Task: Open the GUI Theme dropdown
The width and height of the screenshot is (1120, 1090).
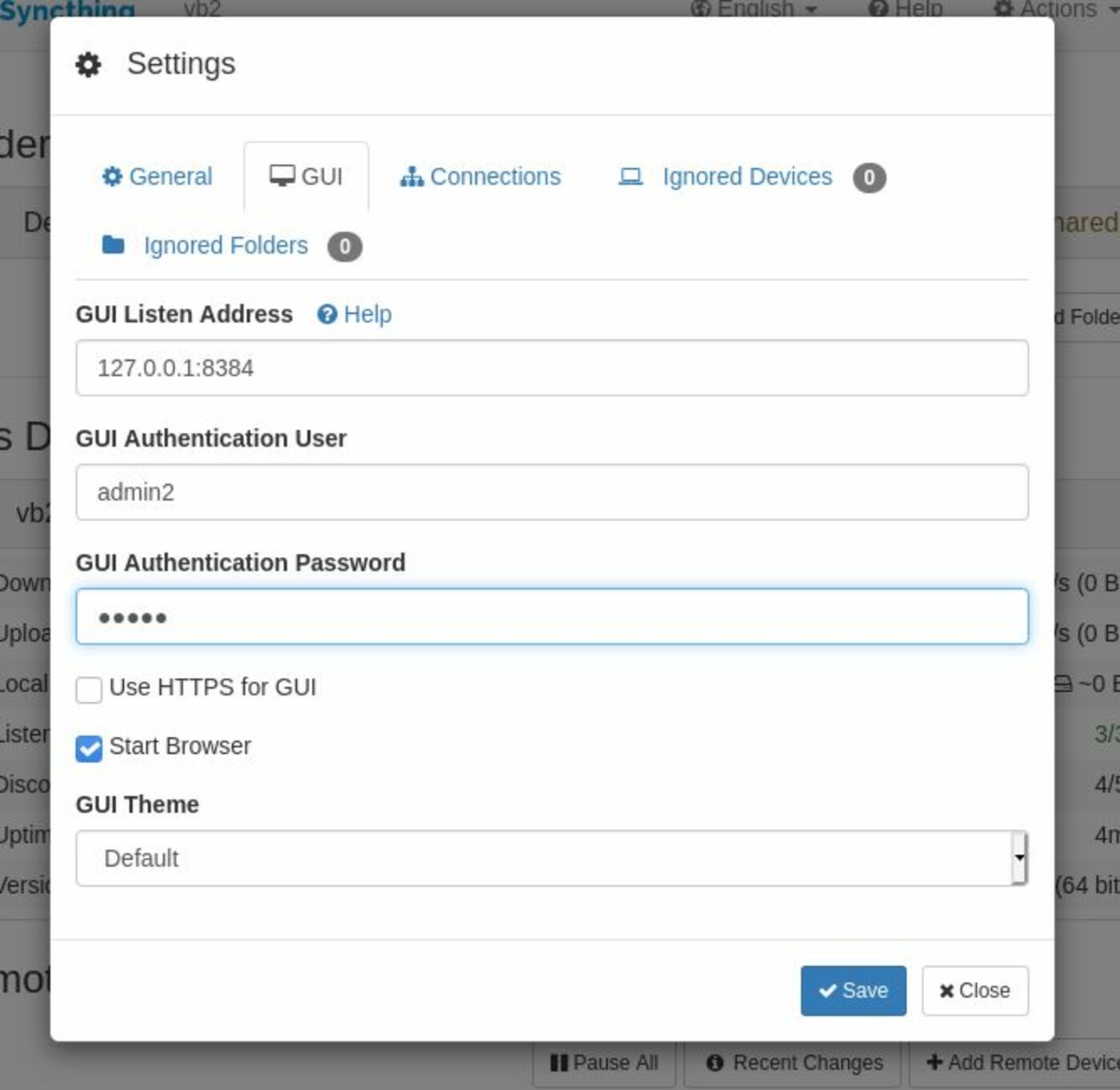Action: [x=550, y=858]
